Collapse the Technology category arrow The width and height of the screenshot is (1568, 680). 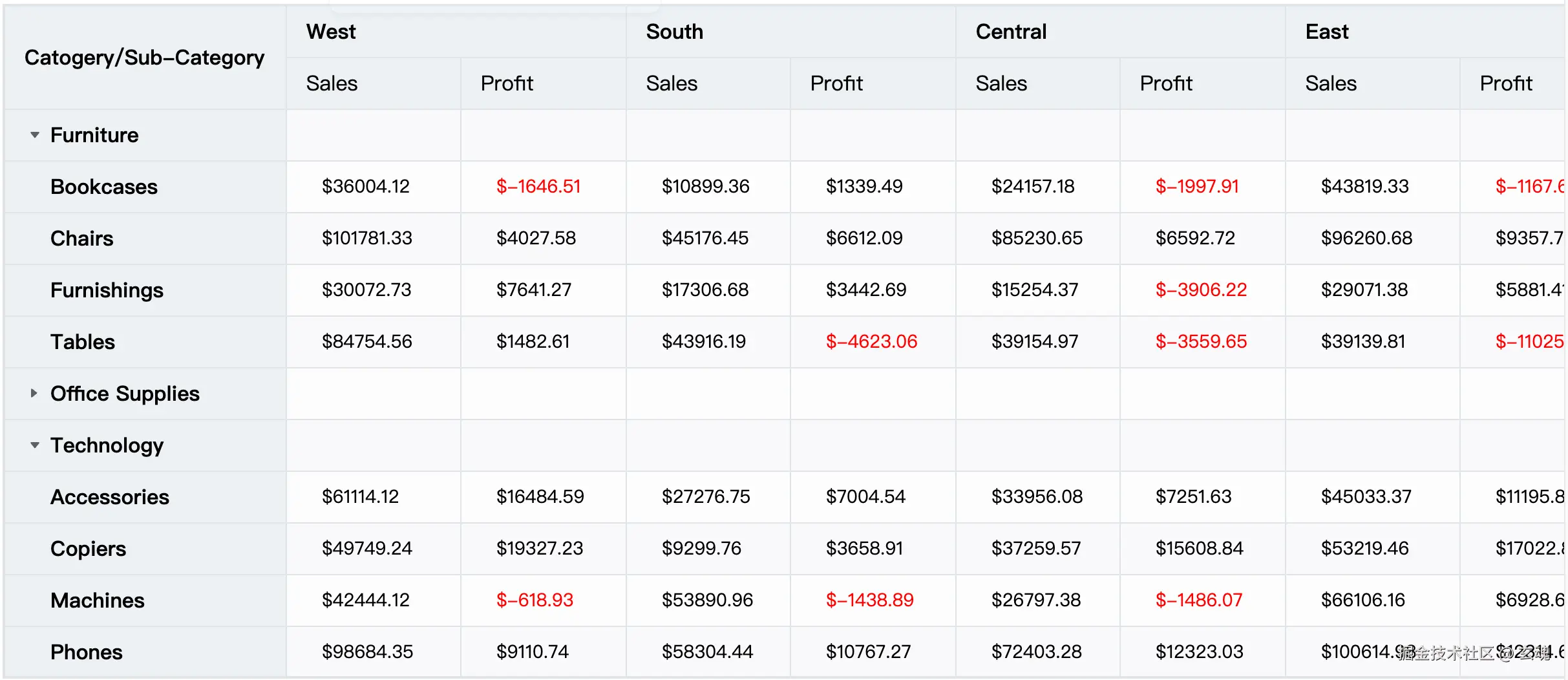click(35, 445)
